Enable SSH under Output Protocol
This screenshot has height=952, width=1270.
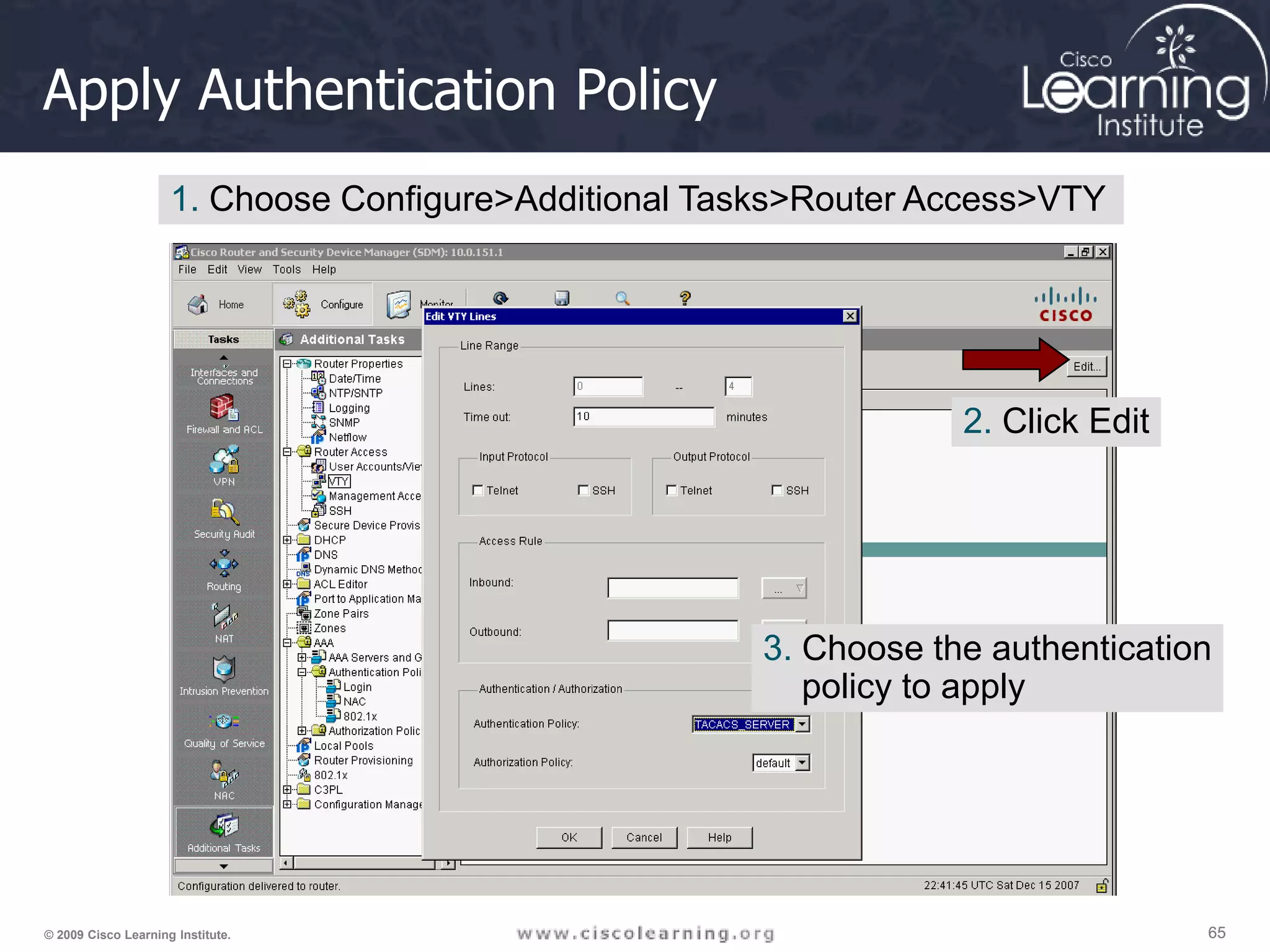[776, 490]
